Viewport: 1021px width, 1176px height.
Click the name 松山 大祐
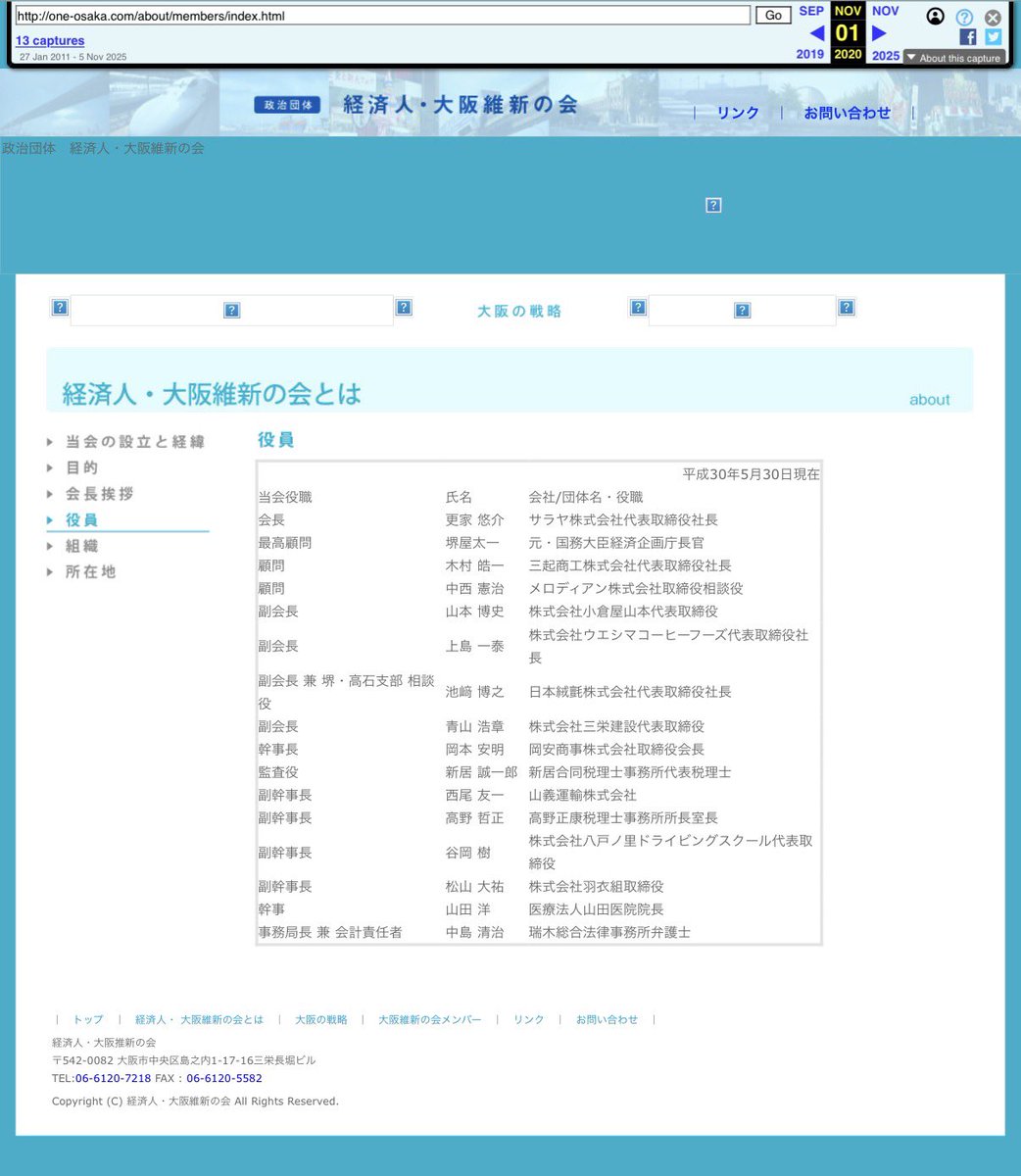[x=475, y=886]
